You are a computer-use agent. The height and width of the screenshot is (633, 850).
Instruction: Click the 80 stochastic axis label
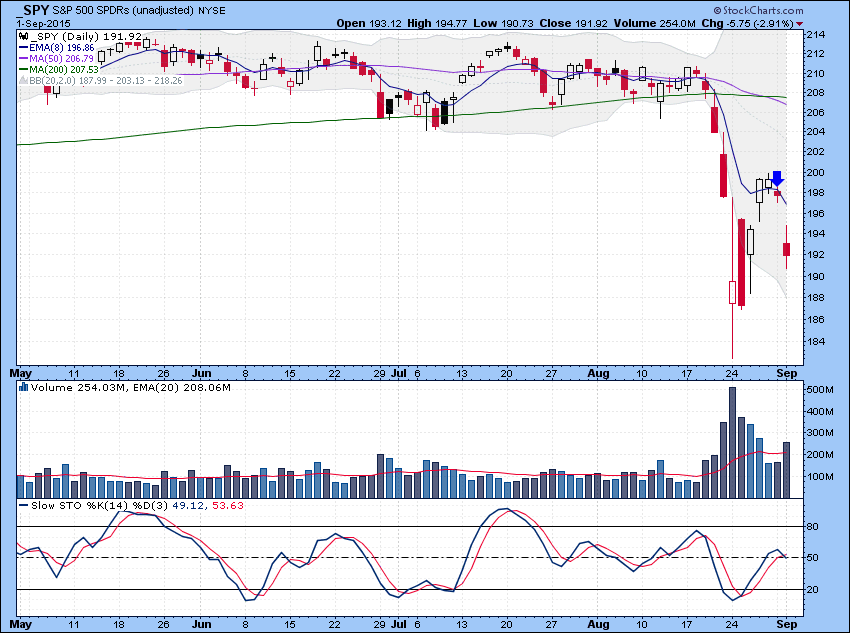(x=813, y=527)
